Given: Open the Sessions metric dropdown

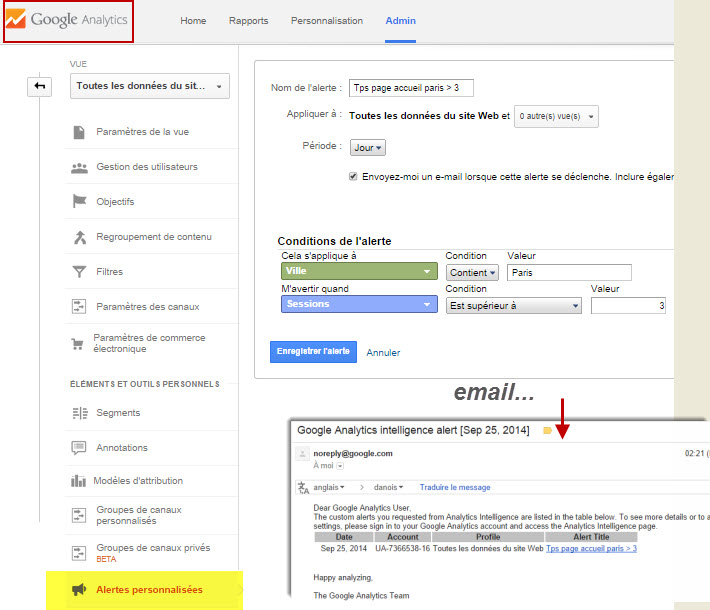Looking at the screenshot, I should click(x=359, y=304).
